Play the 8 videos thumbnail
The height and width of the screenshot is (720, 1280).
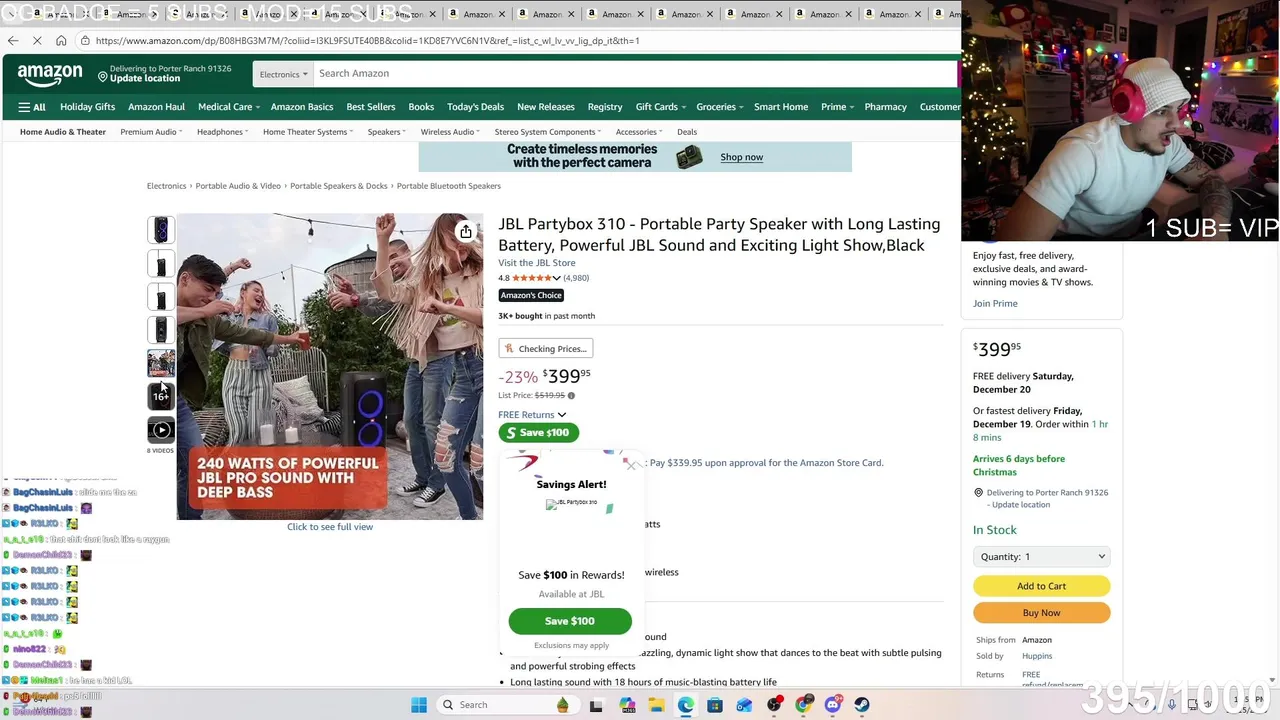click(161, 430)
